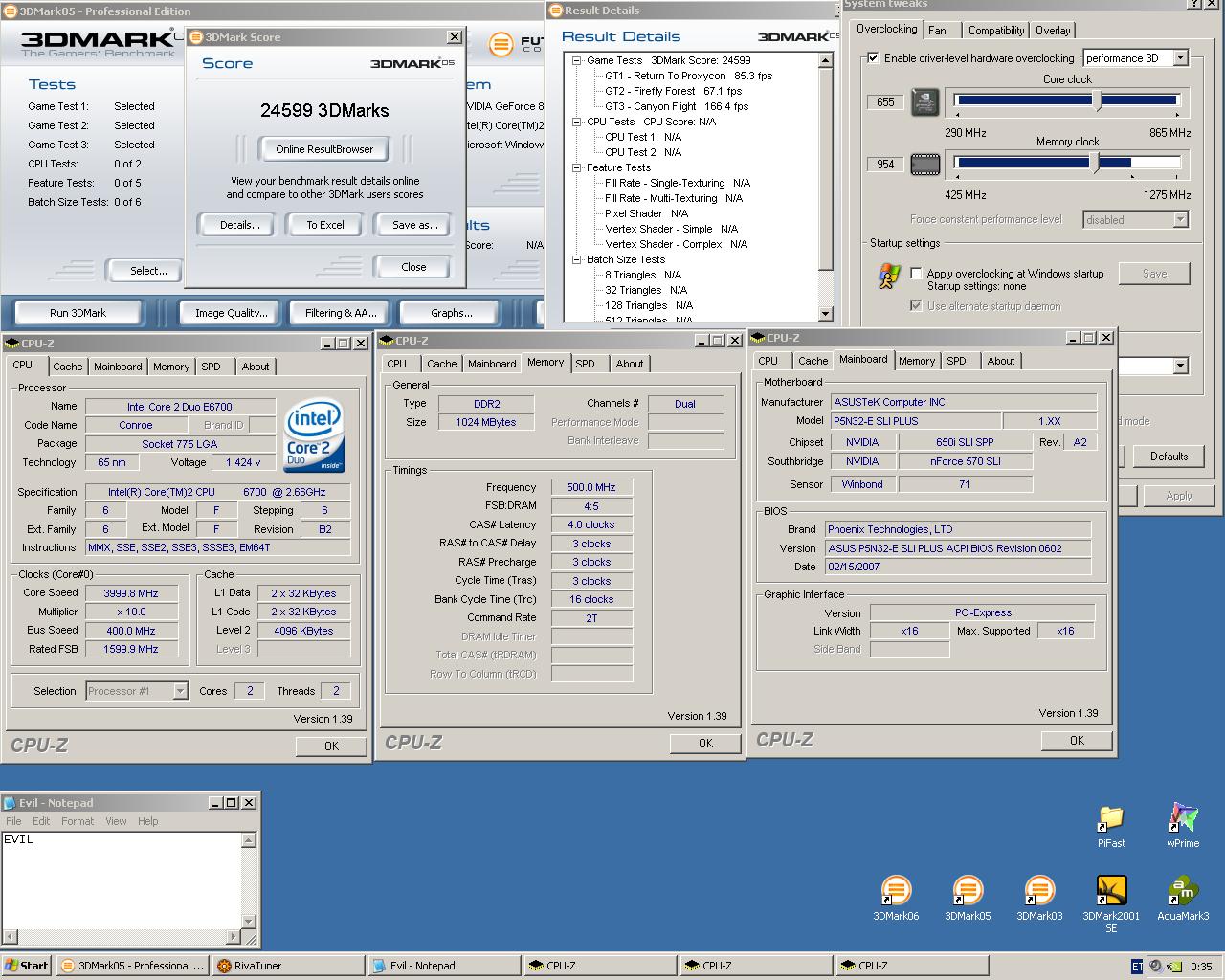Open the Mainboard tab in first CPU-Z
Viewport: 1225px width, 980px height.
click(118, 367)
